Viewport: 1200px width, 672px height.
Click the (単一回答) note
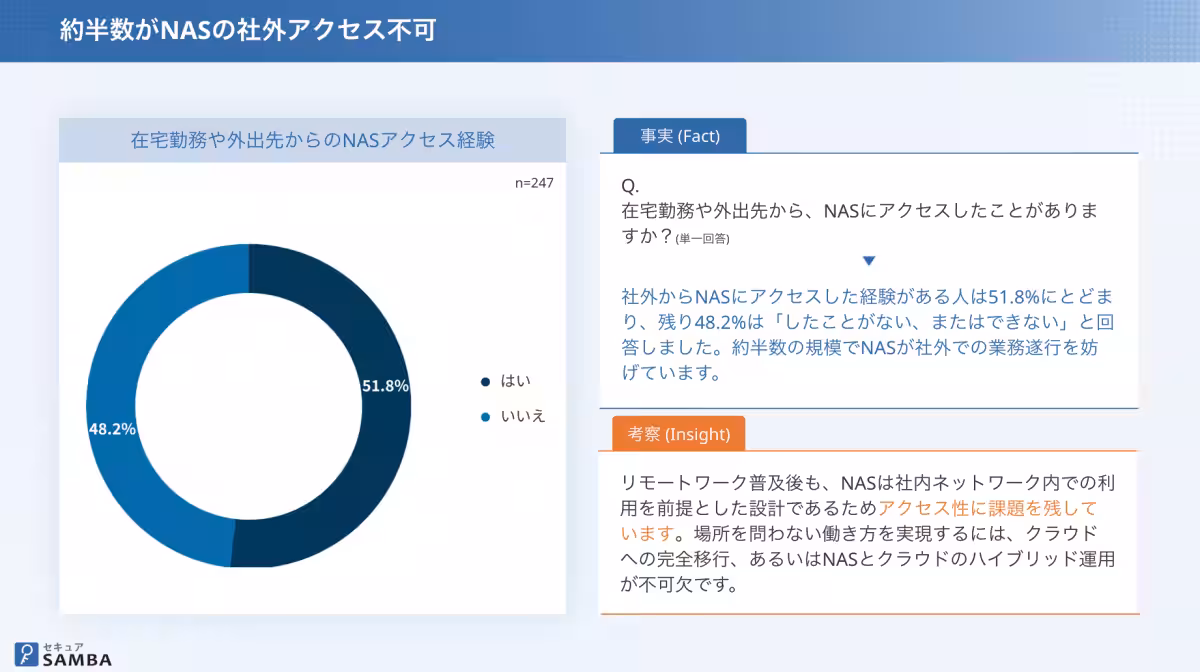(x=702, y=239)
